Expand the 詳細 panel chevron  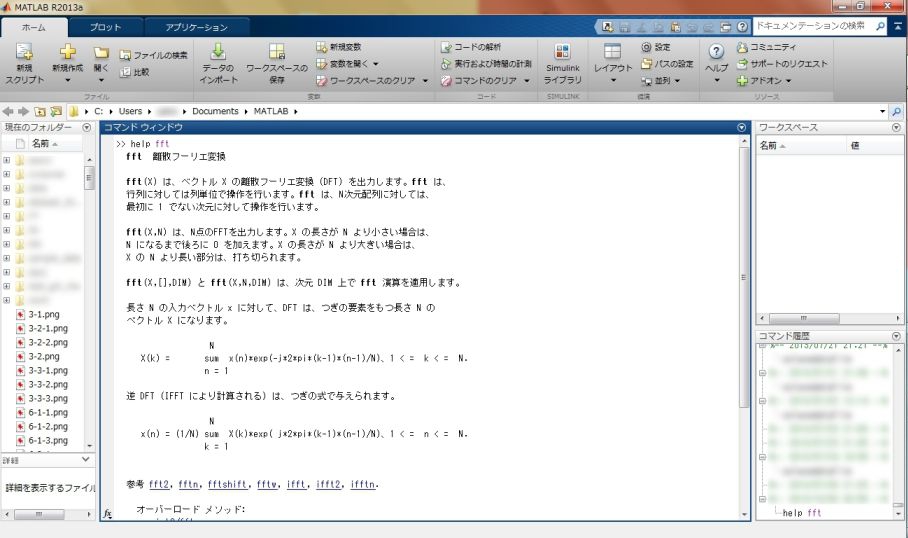86,459
